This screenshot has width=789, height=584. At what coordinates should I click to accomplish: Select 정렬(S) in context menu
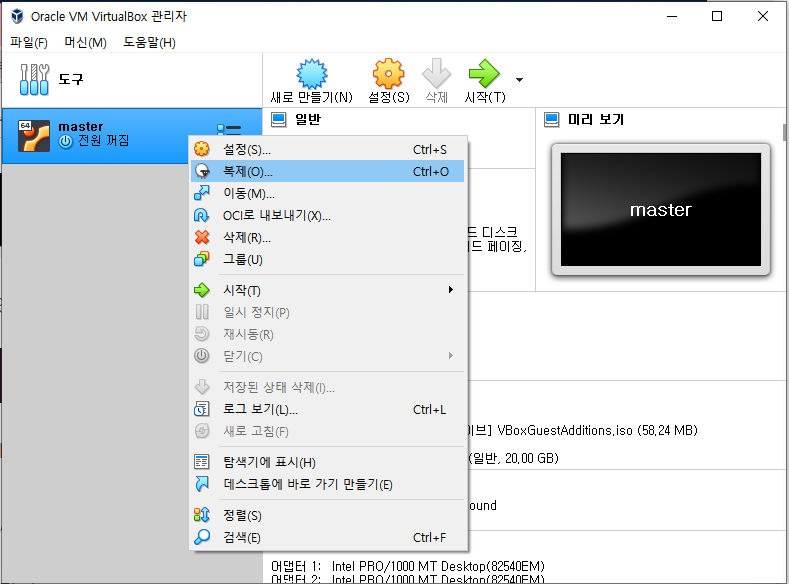(328, 515)
